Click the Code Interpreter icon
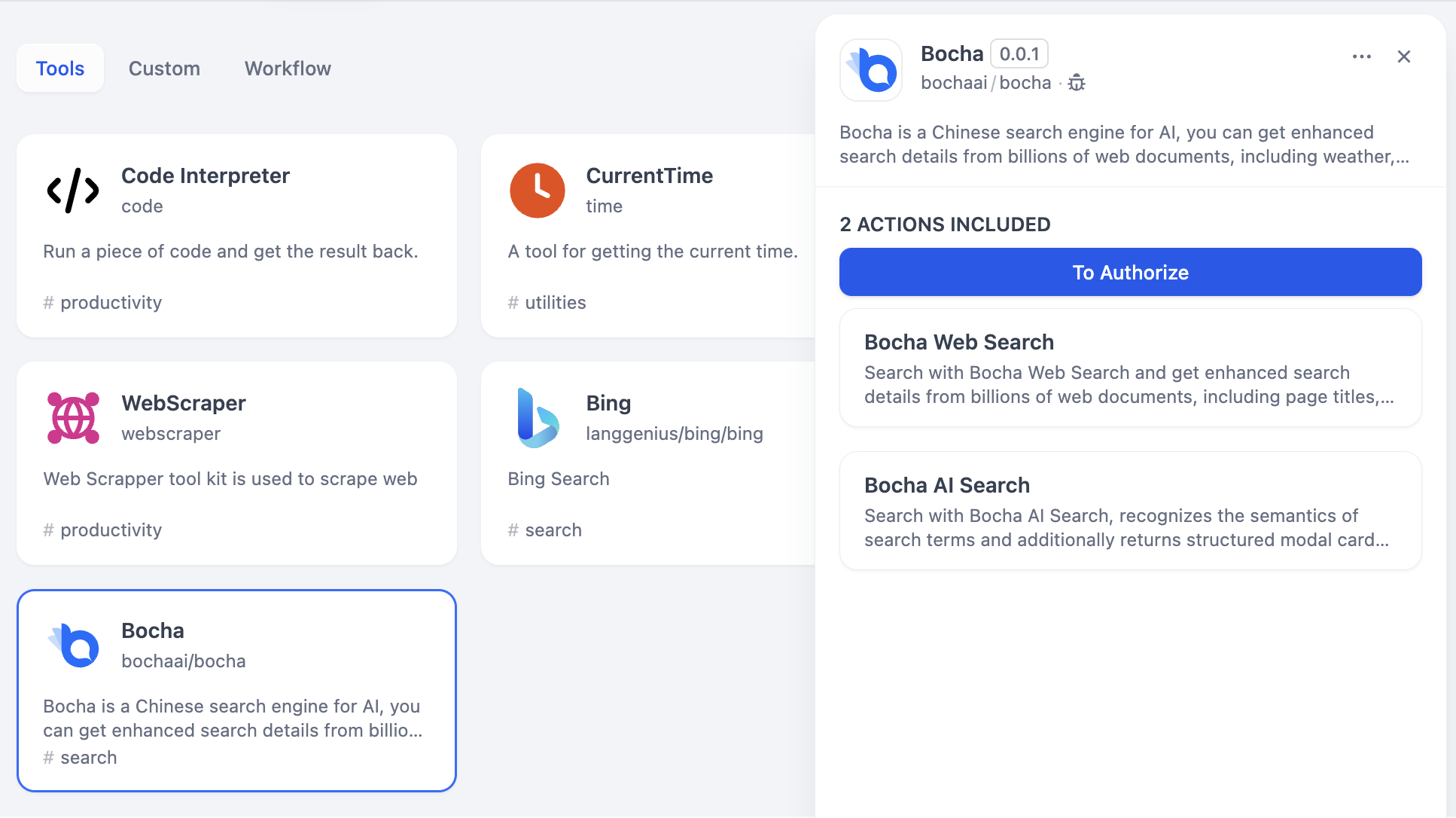 (x=73, y=191)
